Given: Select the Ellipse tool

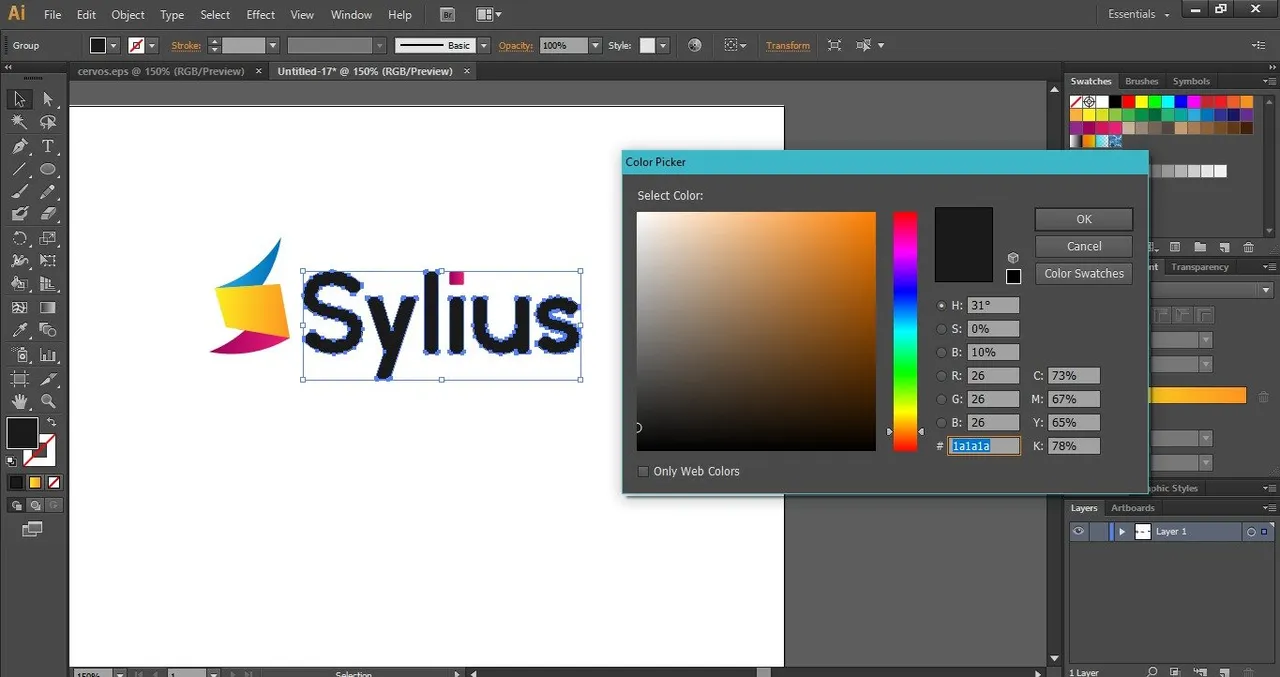Looking at the screenshot, I should tap(47, 169).
